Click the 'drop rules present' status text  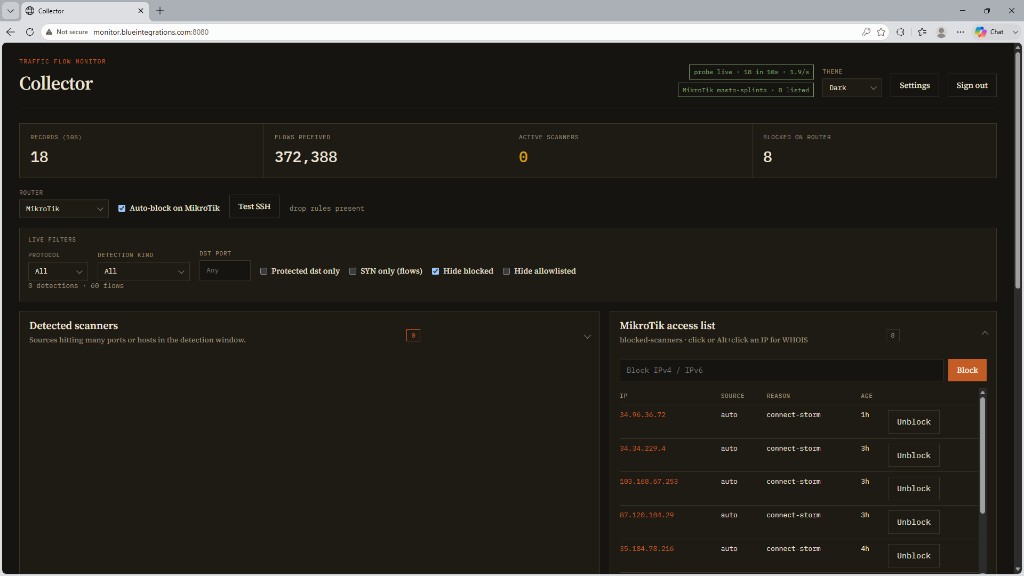click(x=327, y=208)
